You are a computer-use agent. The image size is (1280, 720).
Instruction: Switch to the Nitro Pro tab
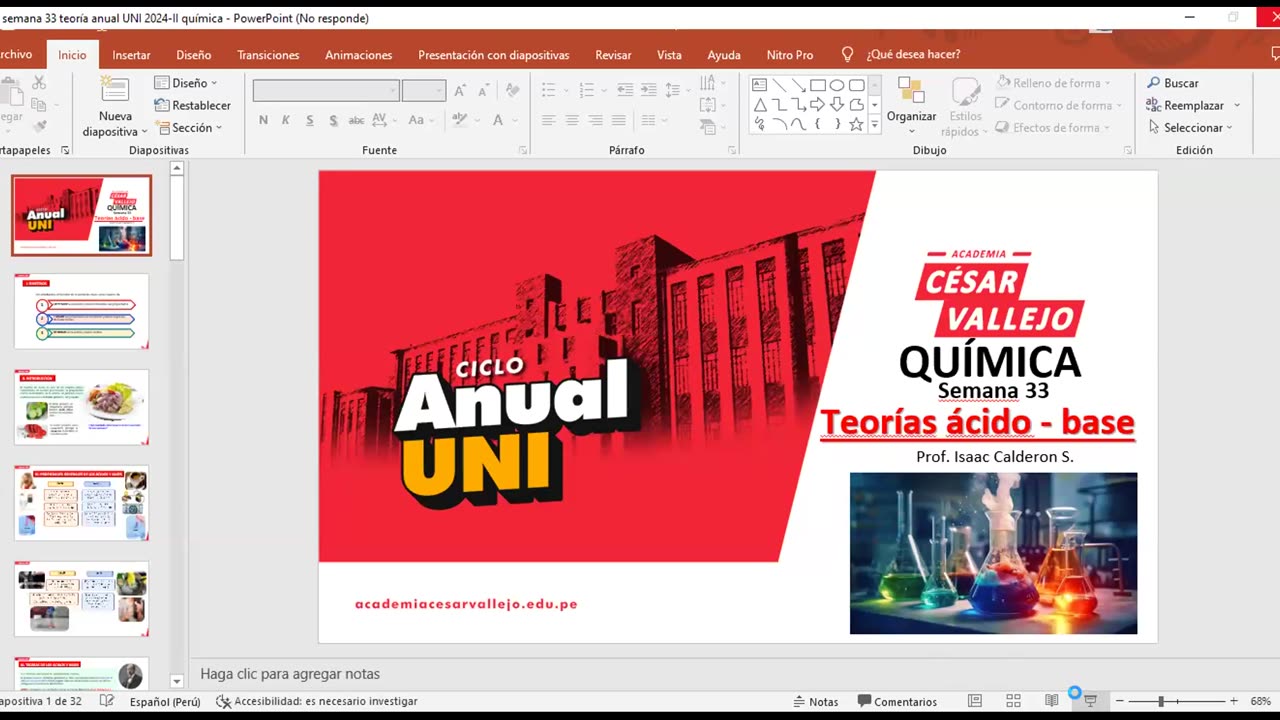(x=789, y=55)
